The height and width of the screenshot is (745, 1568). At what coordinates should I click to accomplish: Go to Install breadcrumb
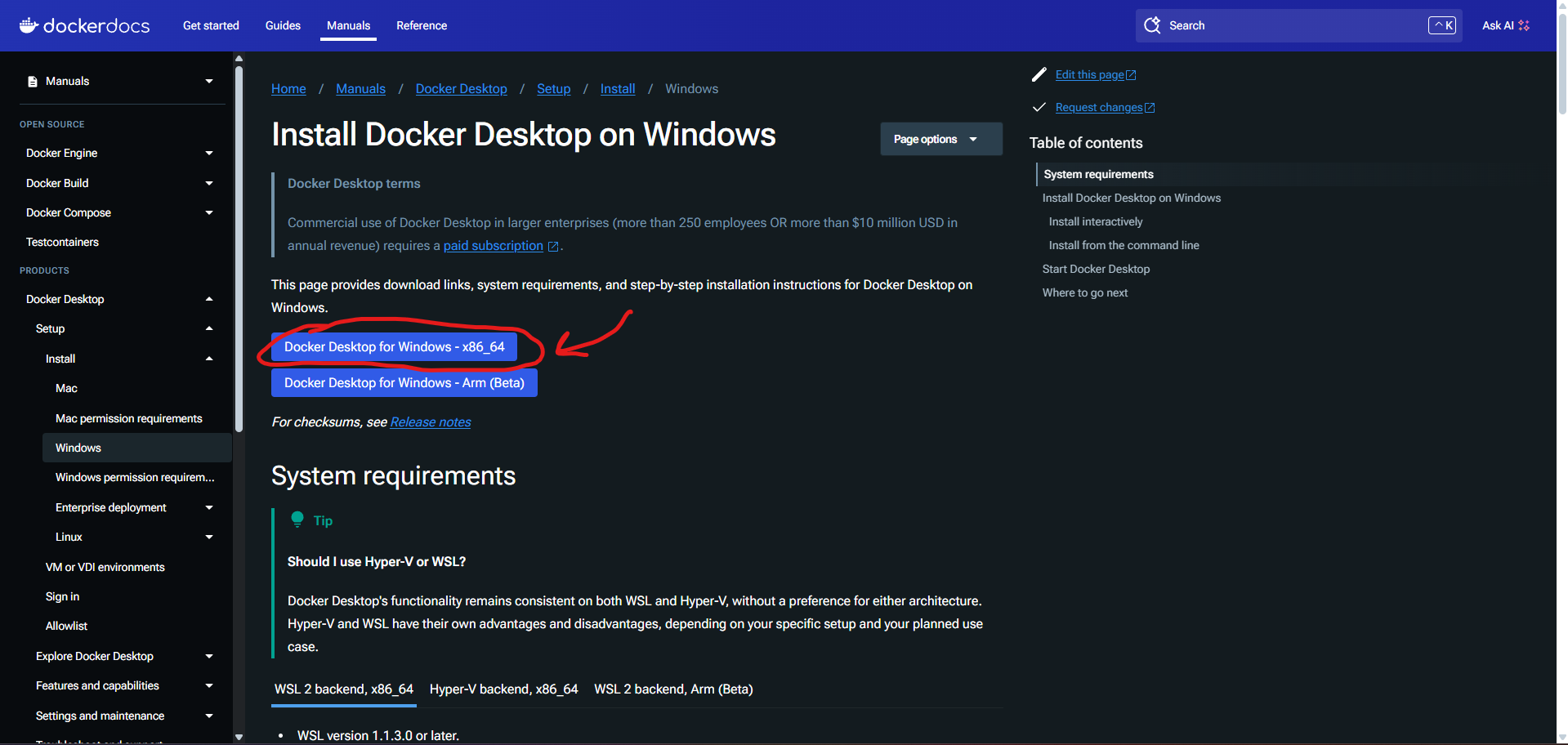click(x=618, y=89)
